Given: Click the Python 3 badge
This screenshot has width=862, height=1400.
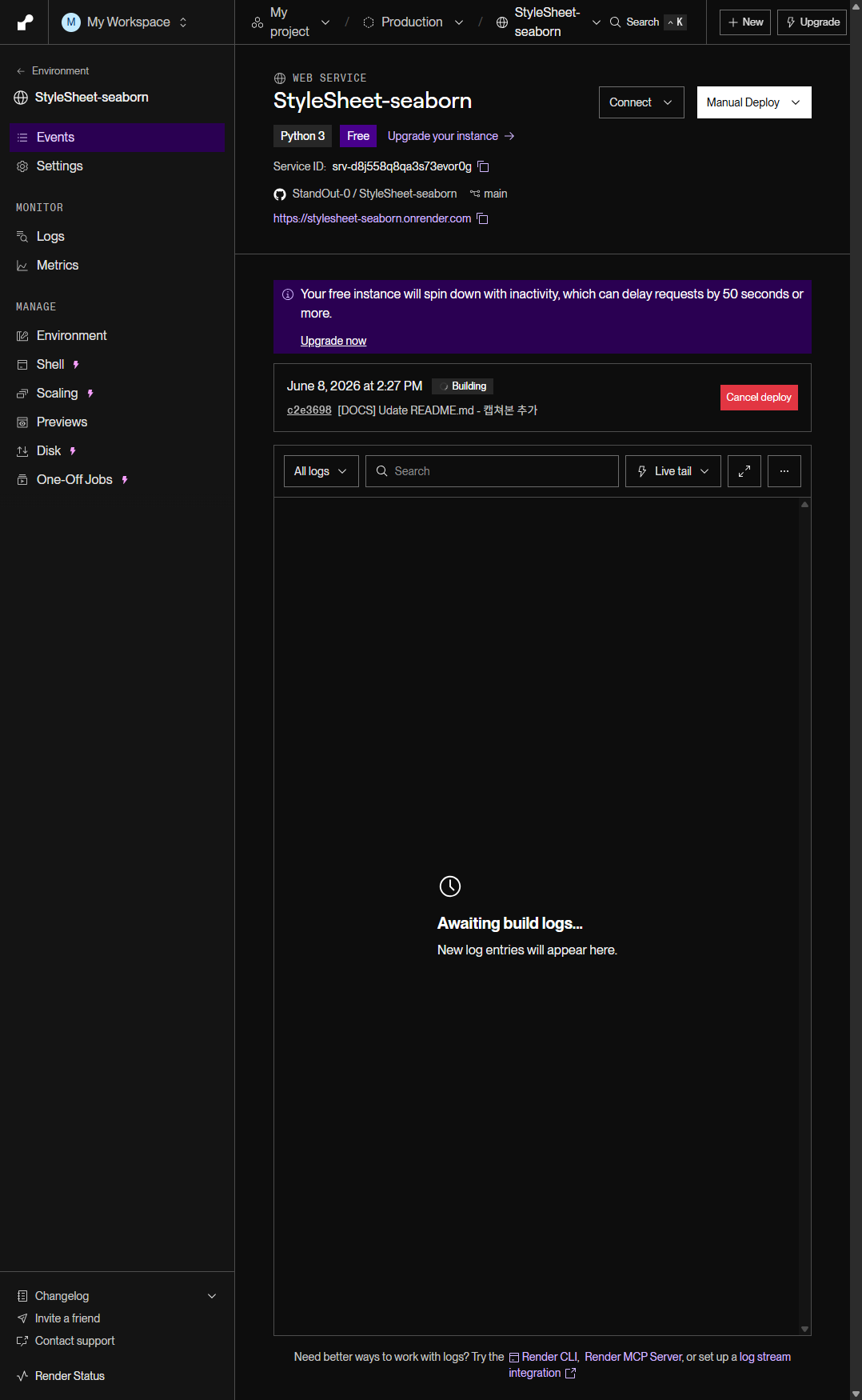Looking at the screenshot, I should [x=302, y=136].
